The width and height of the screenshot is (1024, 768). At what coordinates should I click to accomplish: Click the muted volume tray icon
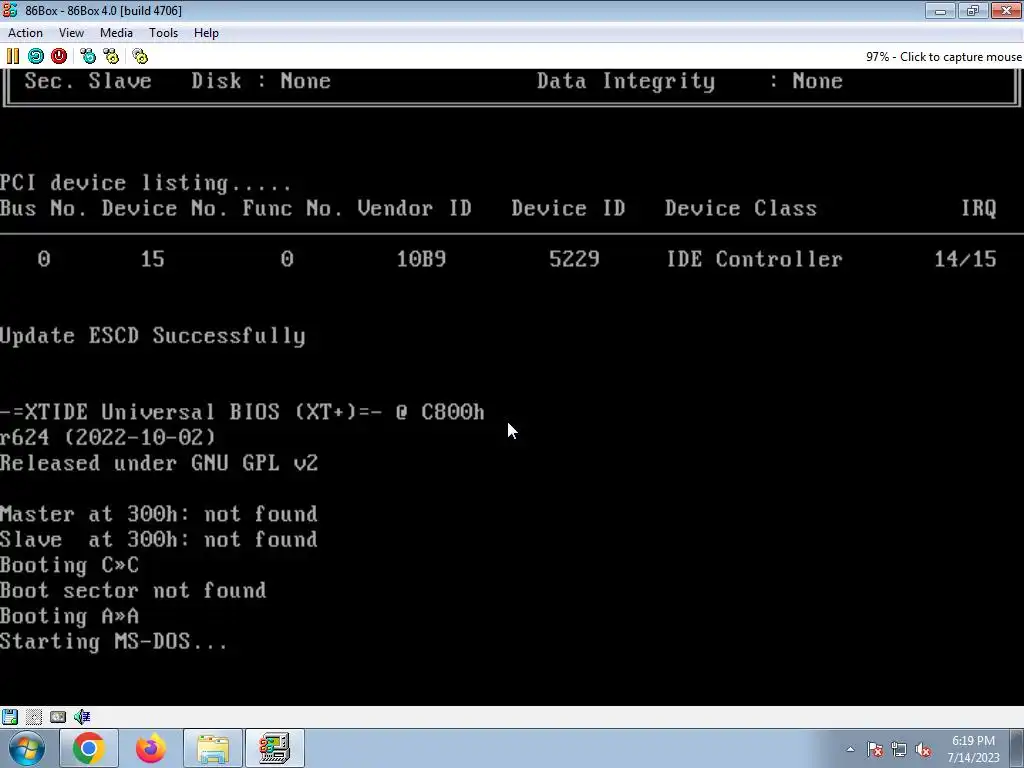923,749
